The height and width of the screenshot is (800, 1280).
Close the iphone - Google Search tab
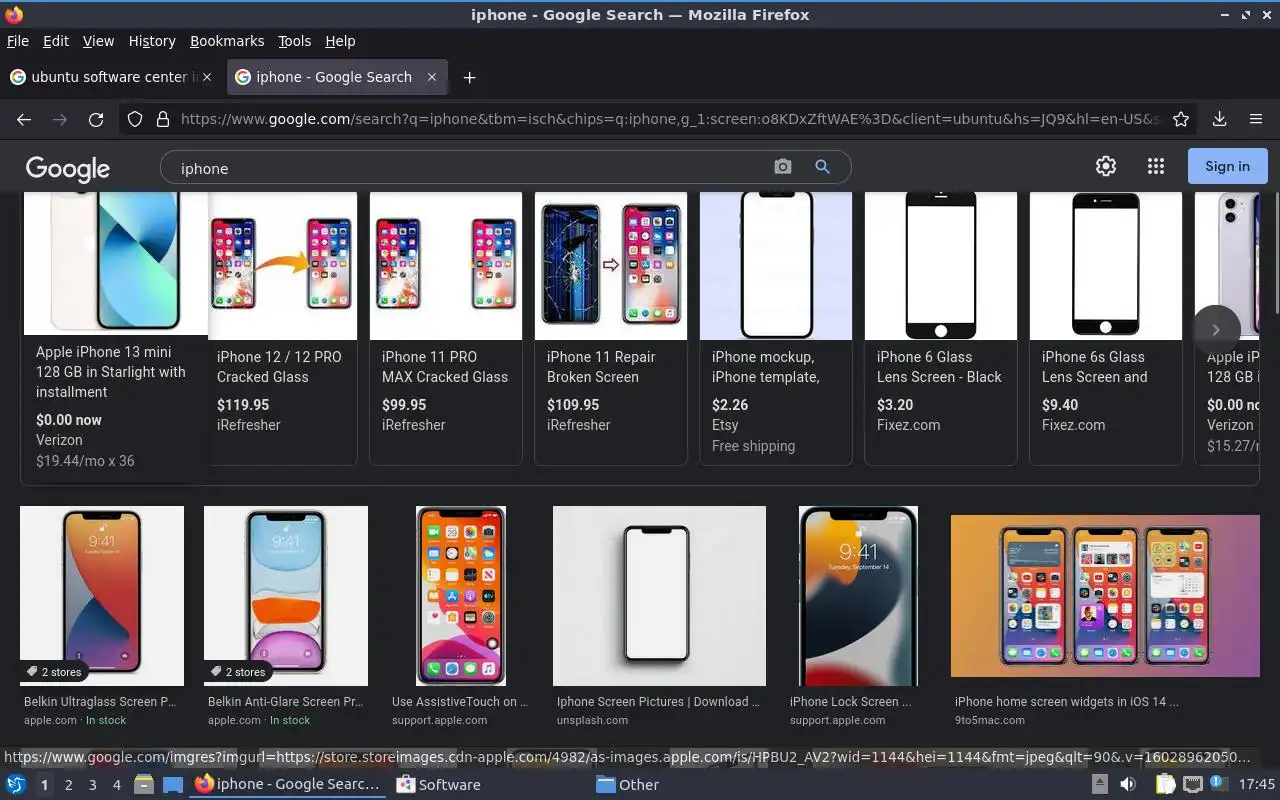432,77
